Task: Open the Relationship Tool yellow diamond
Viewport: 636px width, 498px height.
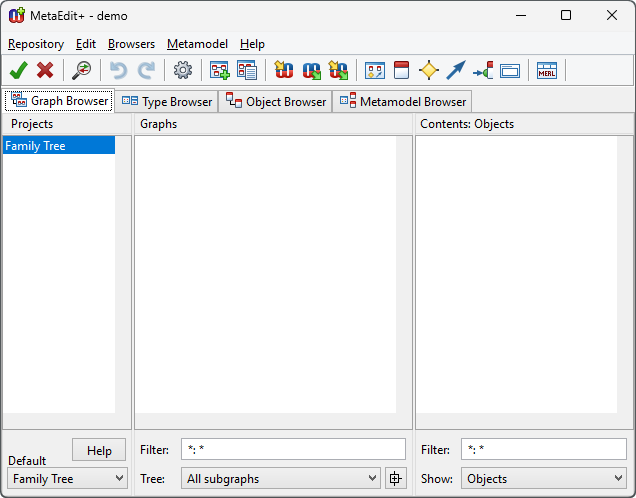Action: [429, 71]
